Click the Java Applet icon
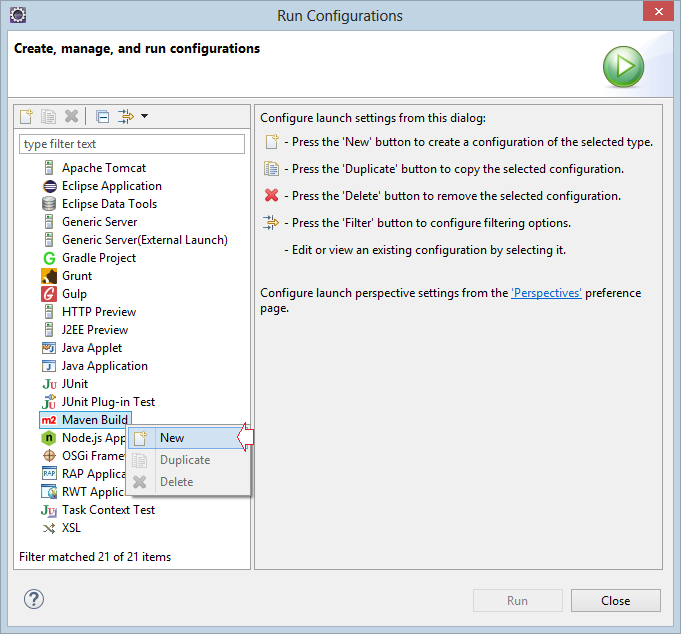The width and height of the screenshot is (681, 634). pyautogui.click(x=49, y=348)
